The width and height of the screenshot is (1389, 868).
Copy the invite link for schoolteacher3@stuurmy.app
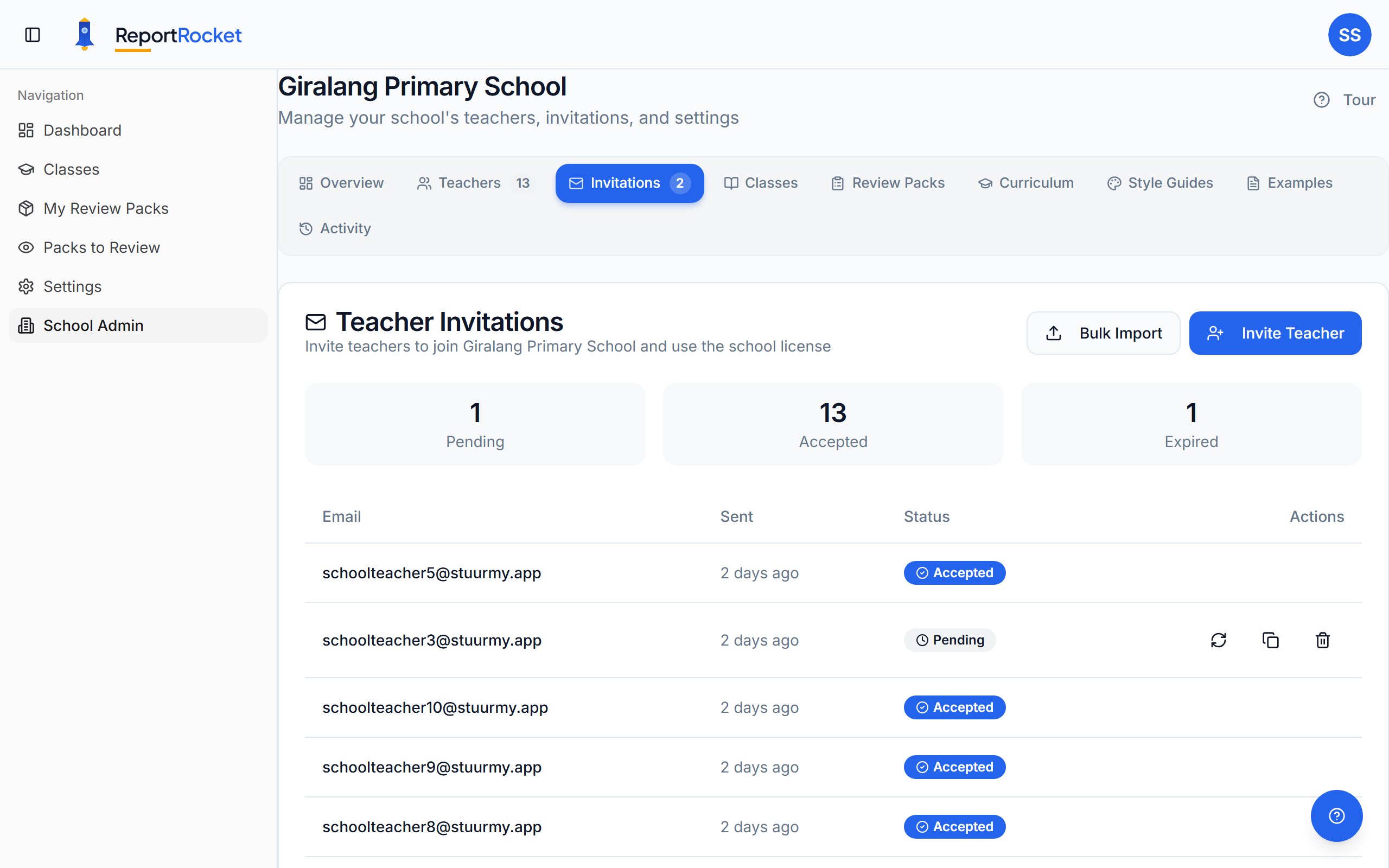pyautogui.click(x=1271, y=640)
